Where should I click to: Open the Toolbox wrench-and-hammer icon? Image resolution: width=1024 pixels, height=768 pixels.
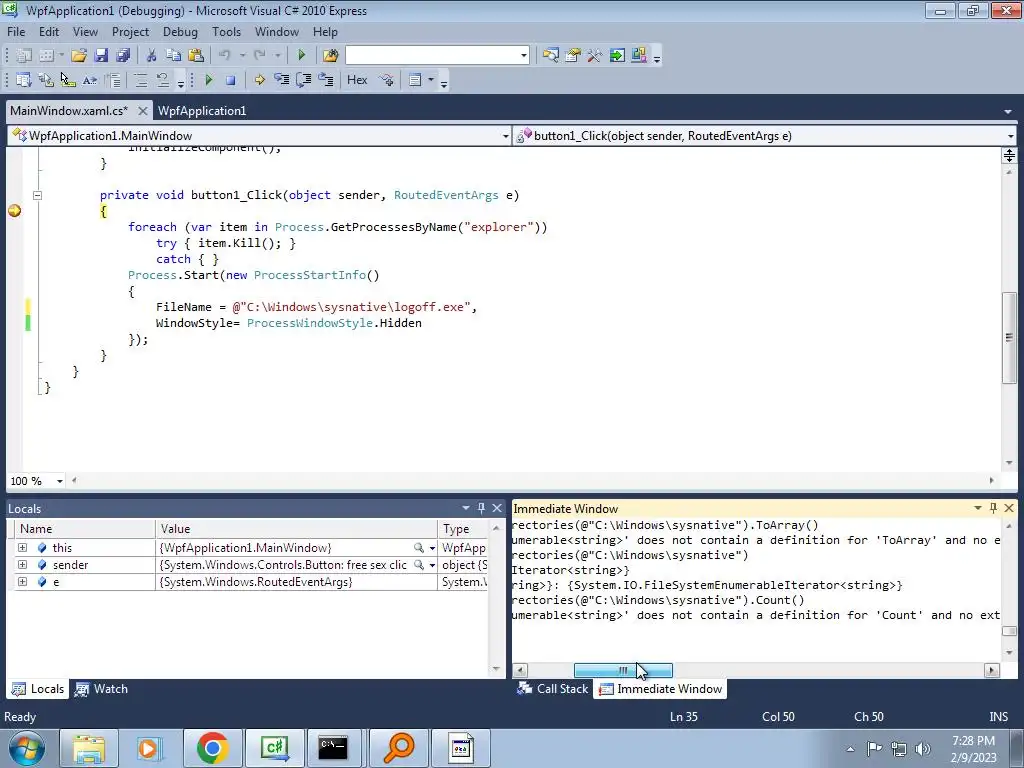coord(594,56)
